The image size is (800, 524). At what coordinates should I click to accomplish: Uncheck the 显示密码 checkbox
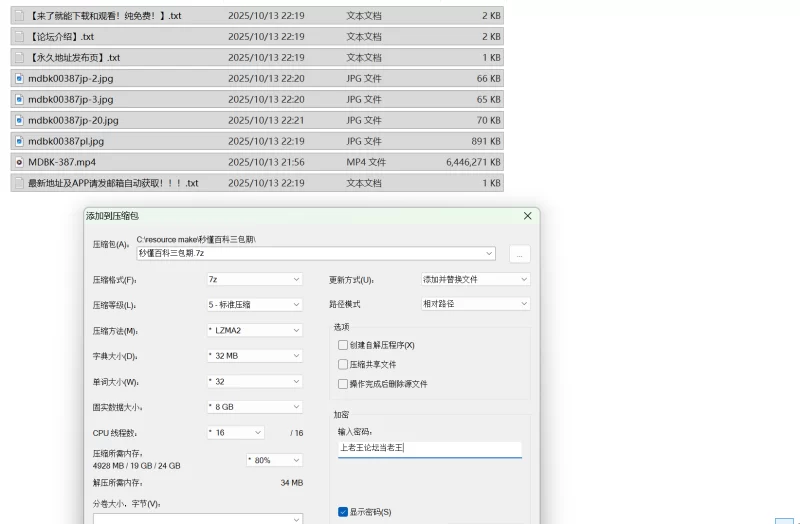click(343, 512)
